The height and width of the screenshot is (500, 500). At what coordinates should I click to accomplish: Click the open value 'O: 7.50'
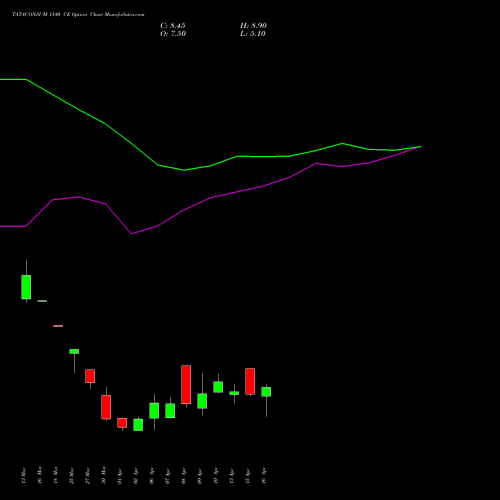[x=173, y=34]
